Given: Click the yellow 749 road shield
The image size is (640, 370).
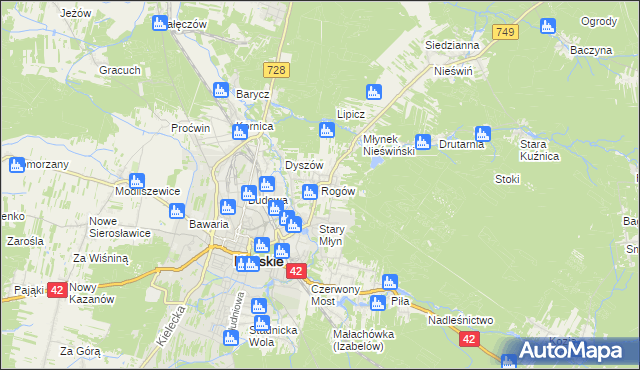Looking at the screenshot, I should (x=505, y=32).
